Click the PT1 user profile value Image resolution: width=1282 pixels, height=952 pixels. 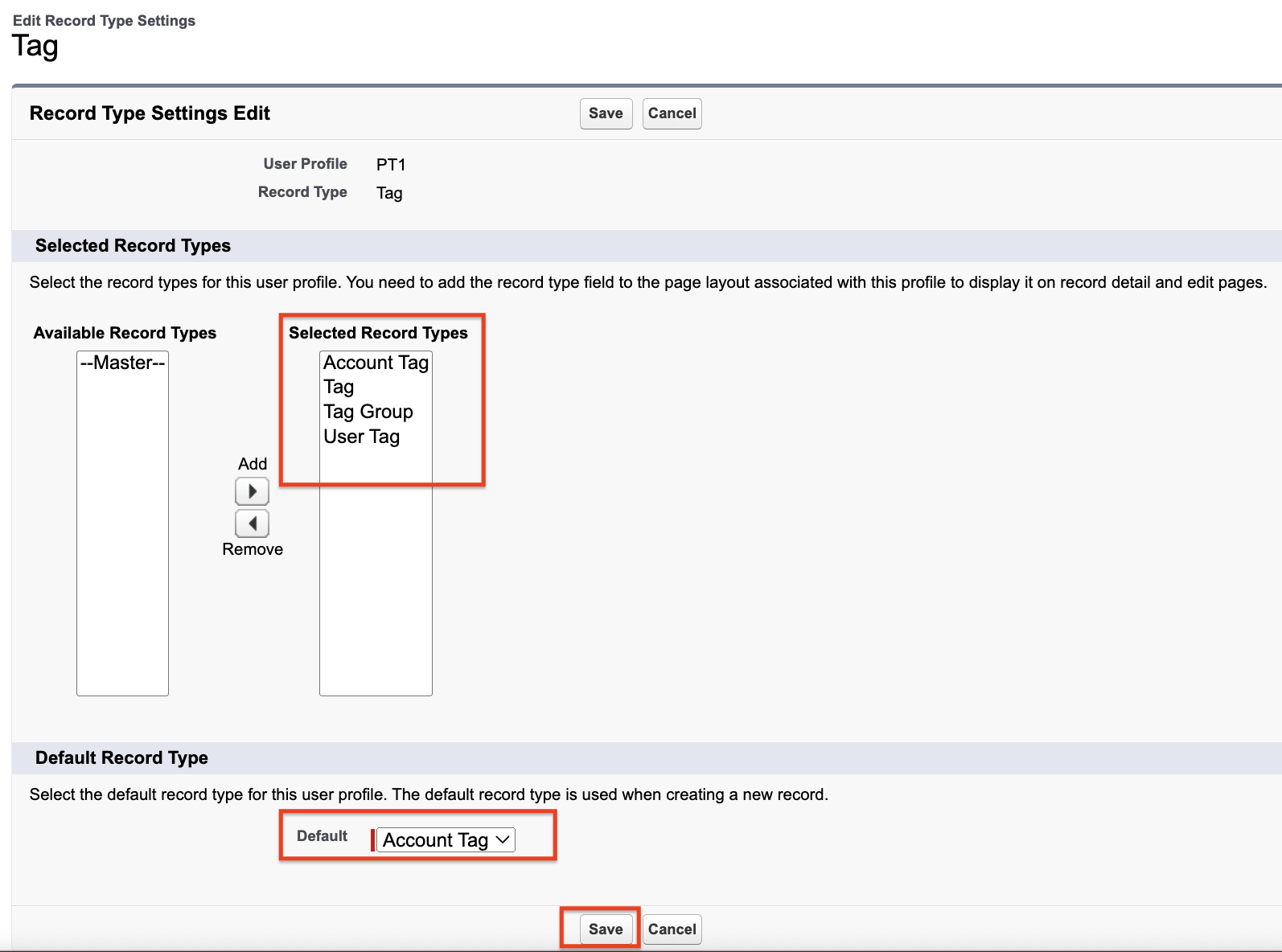pos(391,165)
